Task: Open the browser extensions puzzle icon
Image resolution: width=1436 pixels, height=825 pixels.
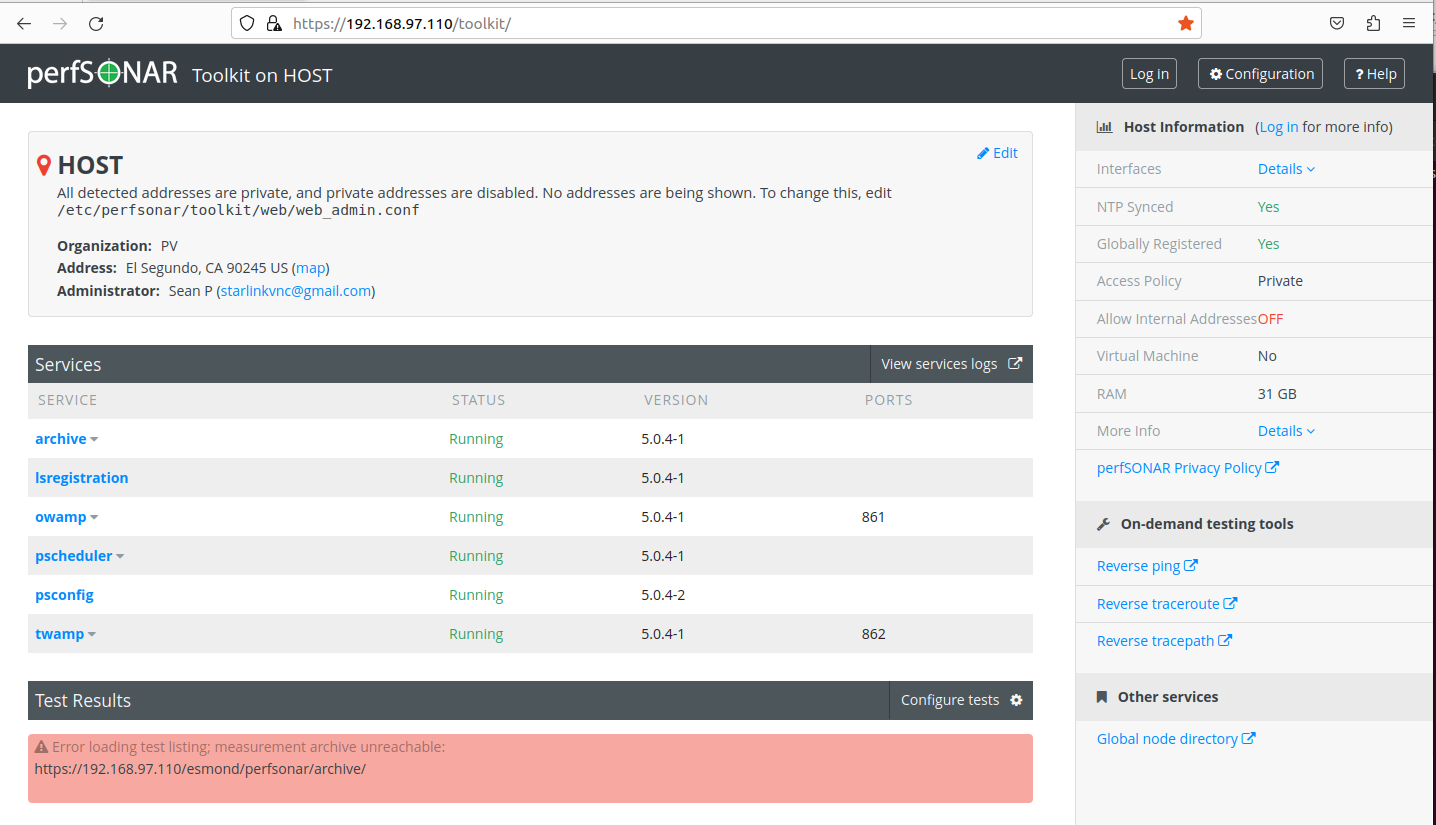Action: tap(1373, 23)
